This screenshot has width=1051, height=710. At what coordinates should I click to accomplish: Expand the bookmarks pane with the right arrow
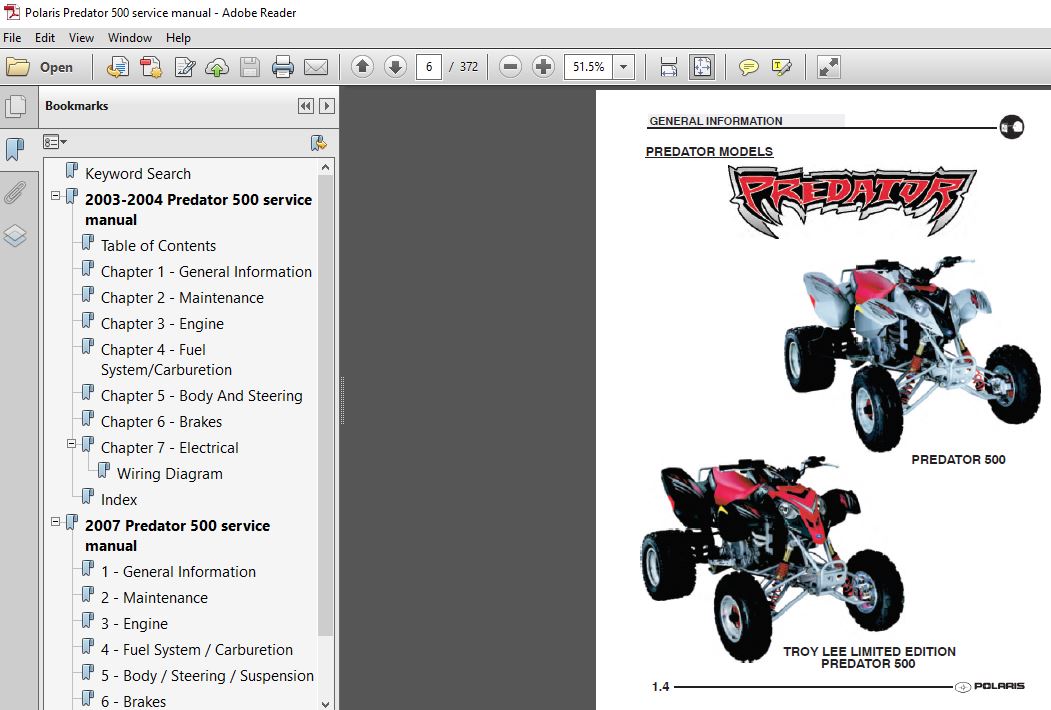pyautogui.click(x=326, y=106)
